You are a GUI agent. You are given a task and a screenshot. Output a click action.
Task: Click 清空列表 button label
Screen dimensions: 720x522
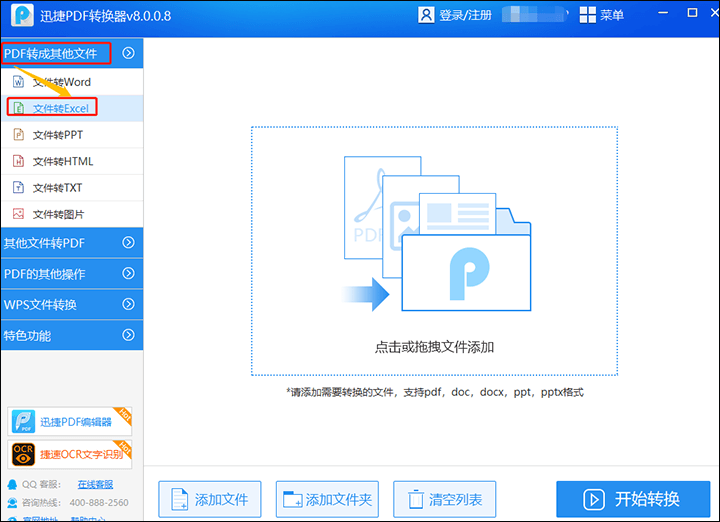pyautogui.click(x=456, y=500)
